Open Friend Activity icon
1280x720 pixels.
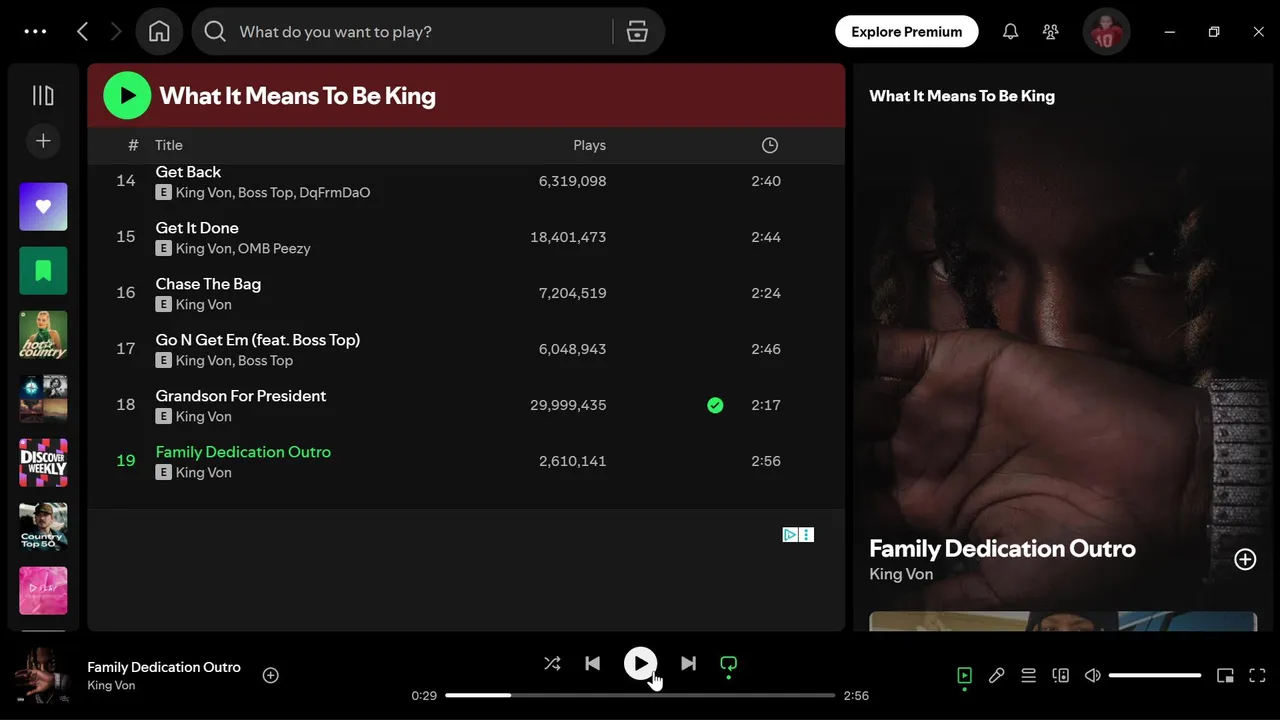(1050, 32)
